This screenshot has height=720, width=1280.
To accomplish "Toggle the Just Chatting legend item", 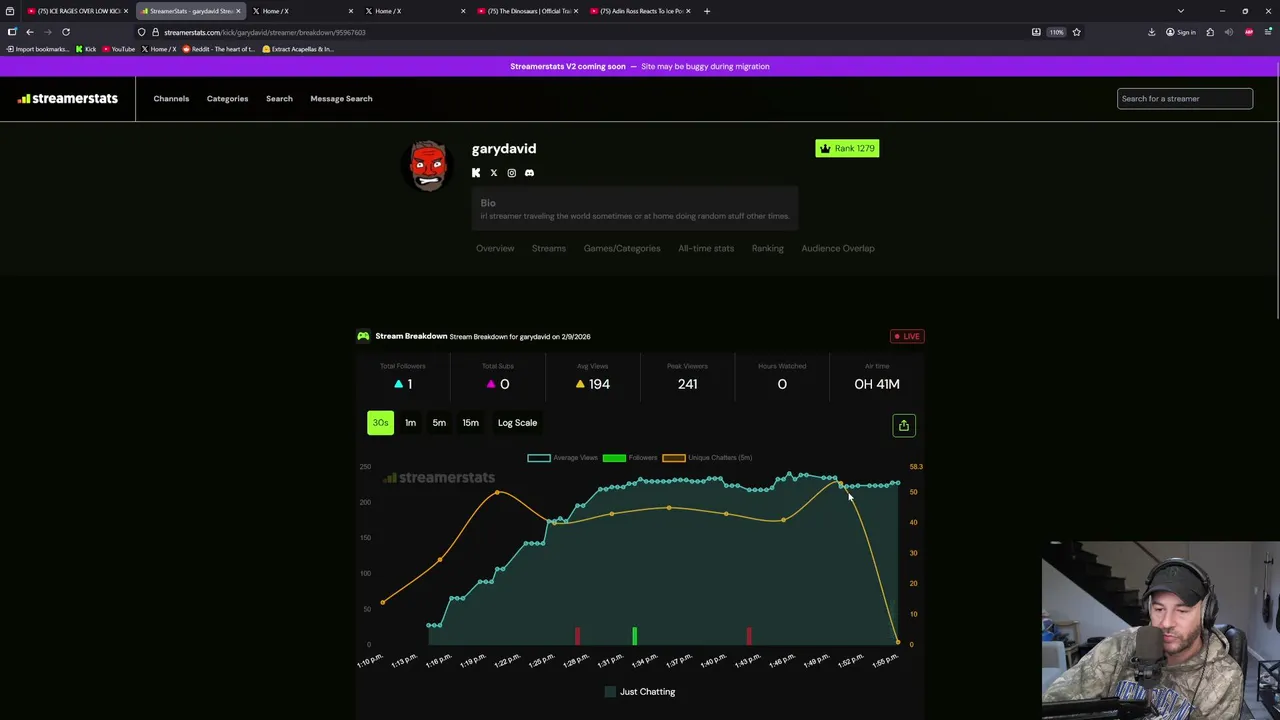I will tap(640, 692).
